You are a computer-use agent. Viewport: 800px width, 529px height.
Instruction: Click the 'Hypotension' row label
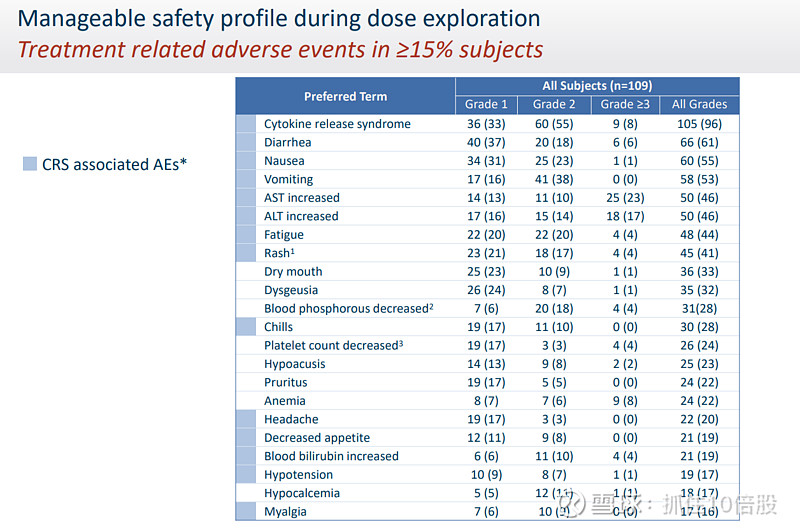[x=298, y=474]
